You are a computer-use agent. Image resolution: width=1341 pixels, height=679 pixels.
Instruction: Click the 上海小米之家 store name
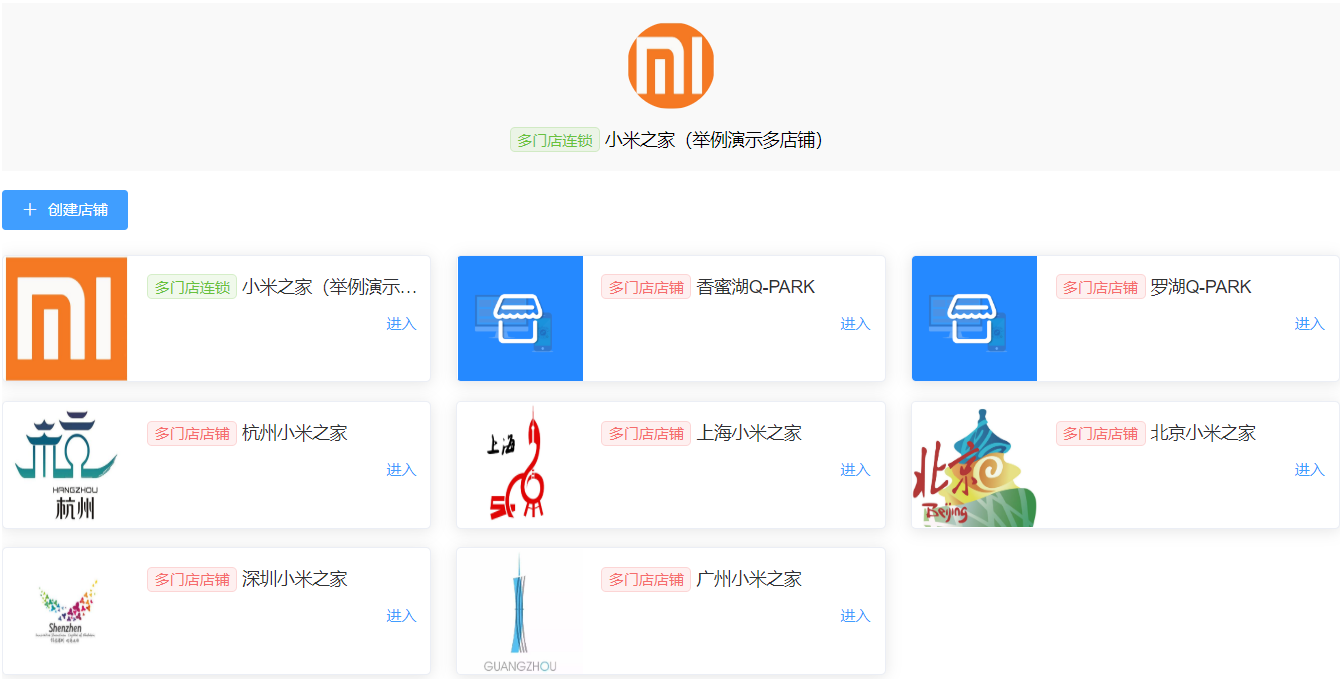pyautogui.click(x=749, y=433)
